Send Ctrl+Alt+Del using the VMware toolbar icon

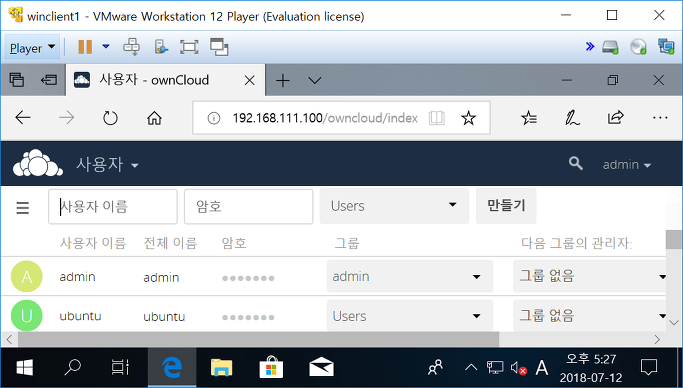(131, 47)
